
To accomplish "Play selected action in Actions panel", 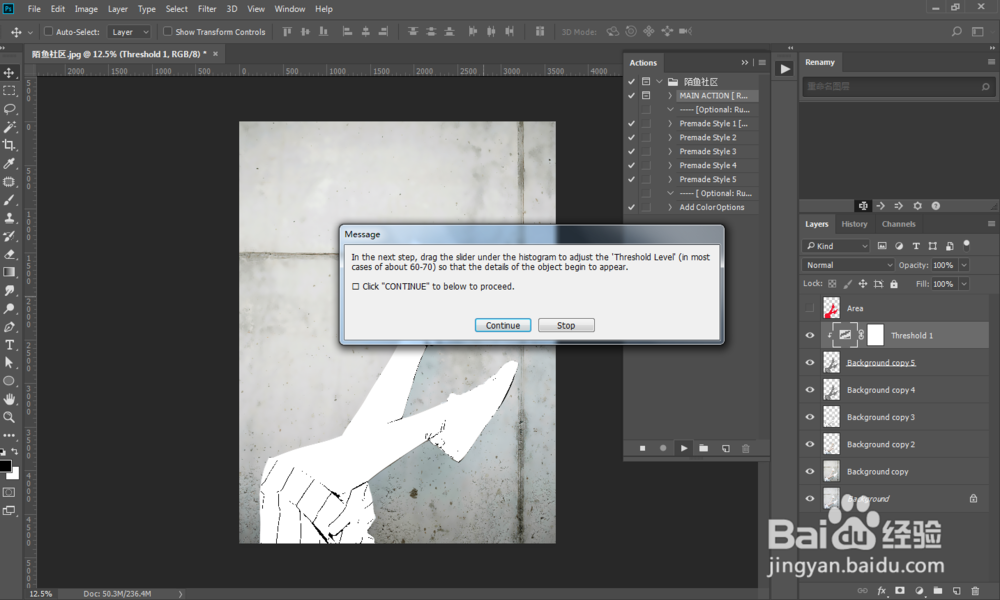I will [684, 449].
